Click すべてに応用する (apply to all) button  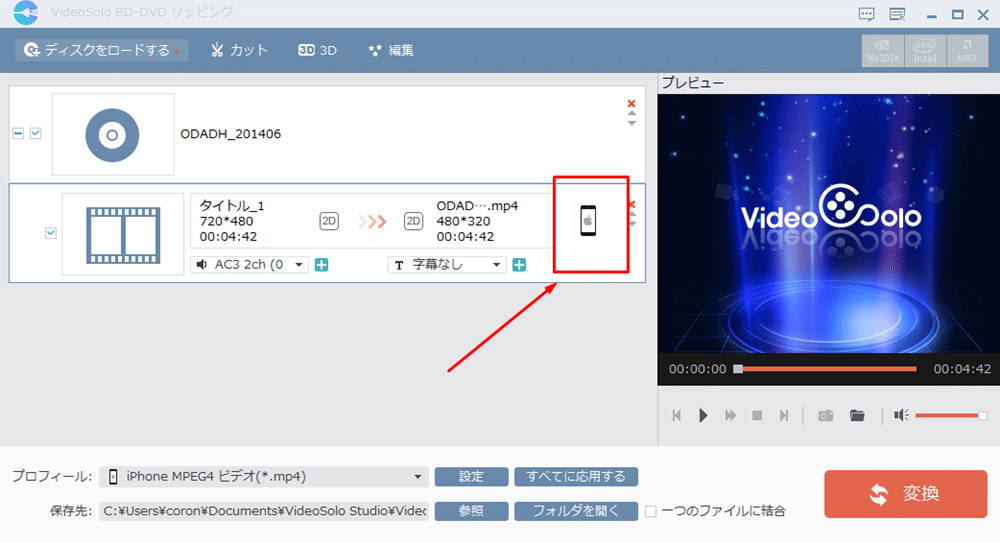point(576,477)
